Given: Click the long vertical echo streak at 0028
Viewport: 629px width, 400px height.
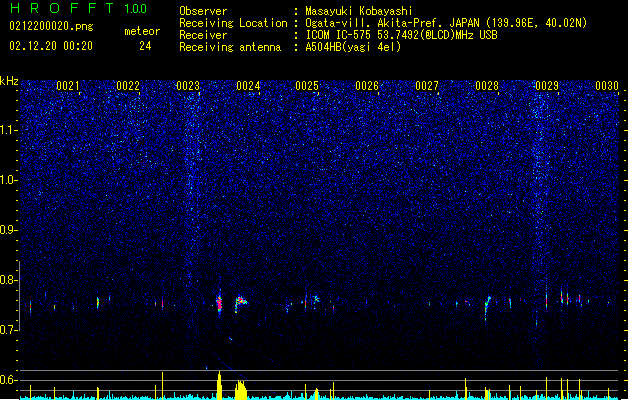Looking at the screenshot, I should click(x=487, y=307).
